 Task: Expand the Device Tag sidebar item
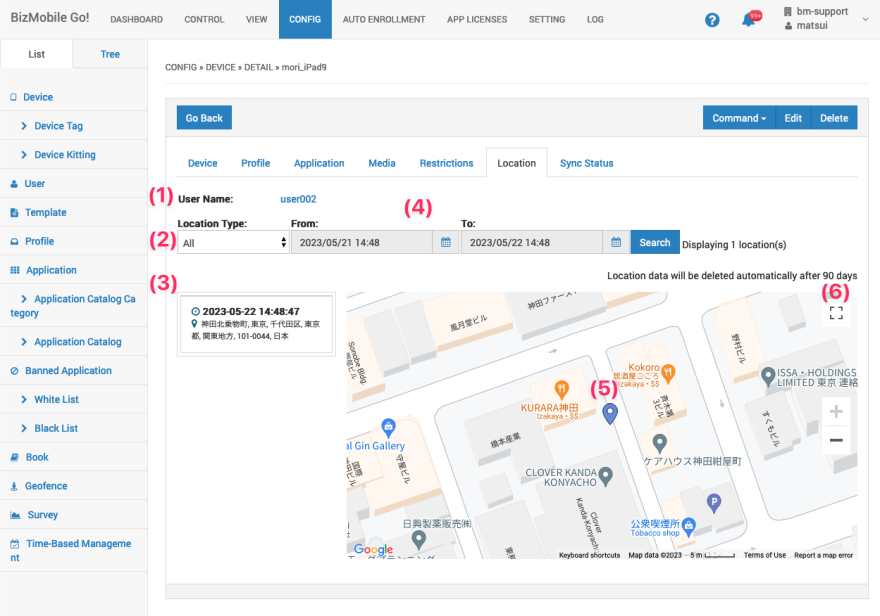point(58,126)
